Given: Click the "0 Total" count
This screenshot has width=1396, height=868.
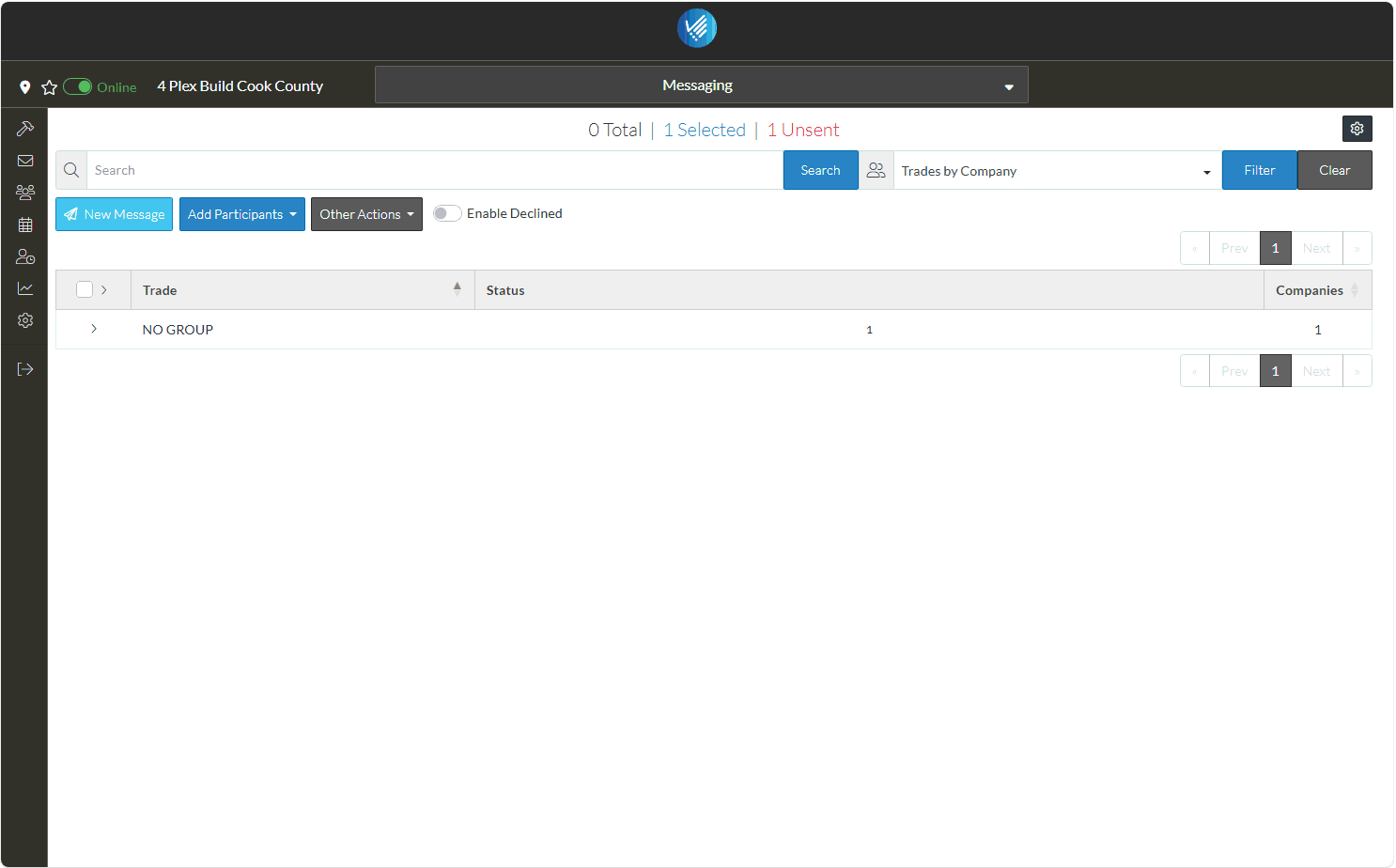Looking at the screenshot, I should [x=615, y=130].
